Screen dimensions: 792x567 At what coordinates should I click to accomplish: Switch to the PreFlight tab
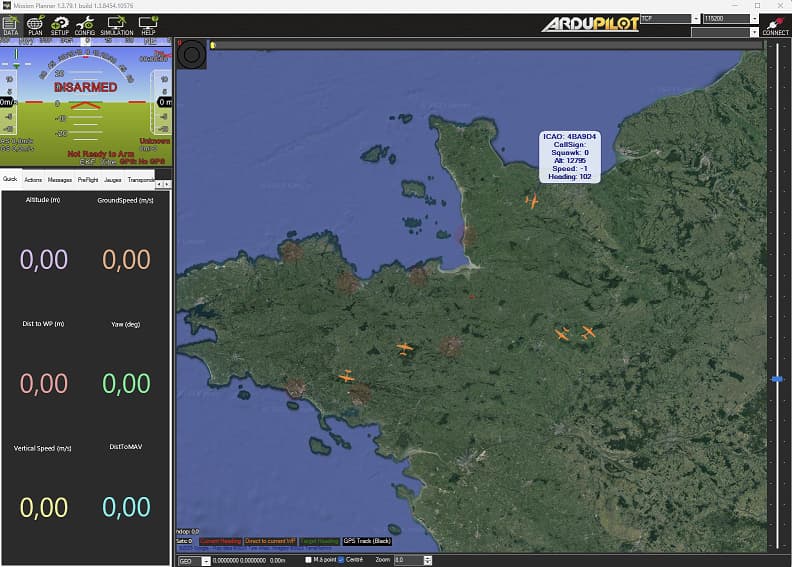(88, 180)
